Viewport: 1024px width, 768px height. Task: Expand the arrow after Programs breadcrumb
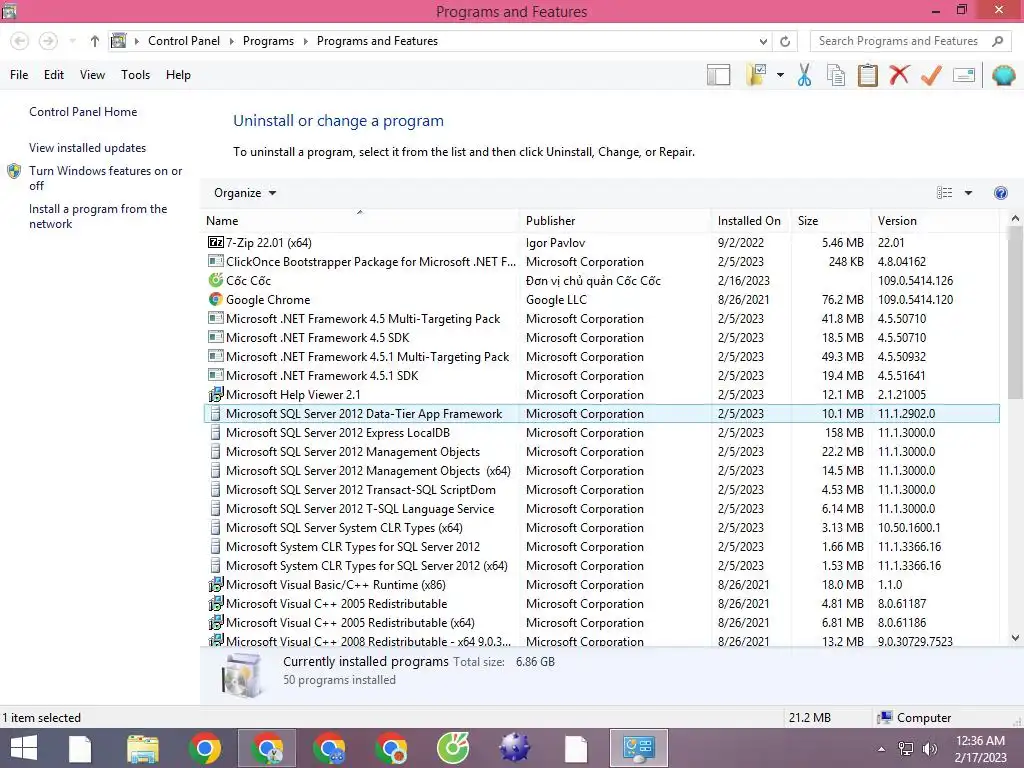pos(305,41)
